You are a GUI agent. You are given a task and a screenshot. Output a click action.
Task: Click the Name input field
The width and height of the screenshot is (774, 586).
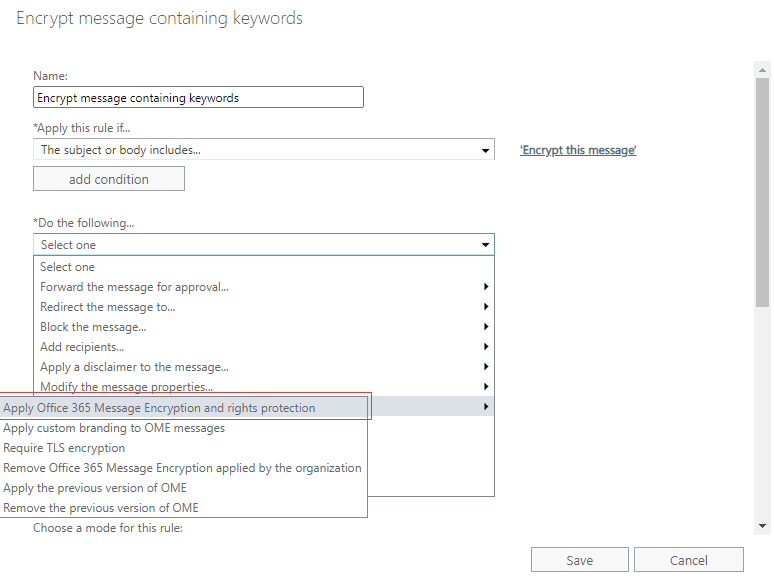(x=198, y=98)
